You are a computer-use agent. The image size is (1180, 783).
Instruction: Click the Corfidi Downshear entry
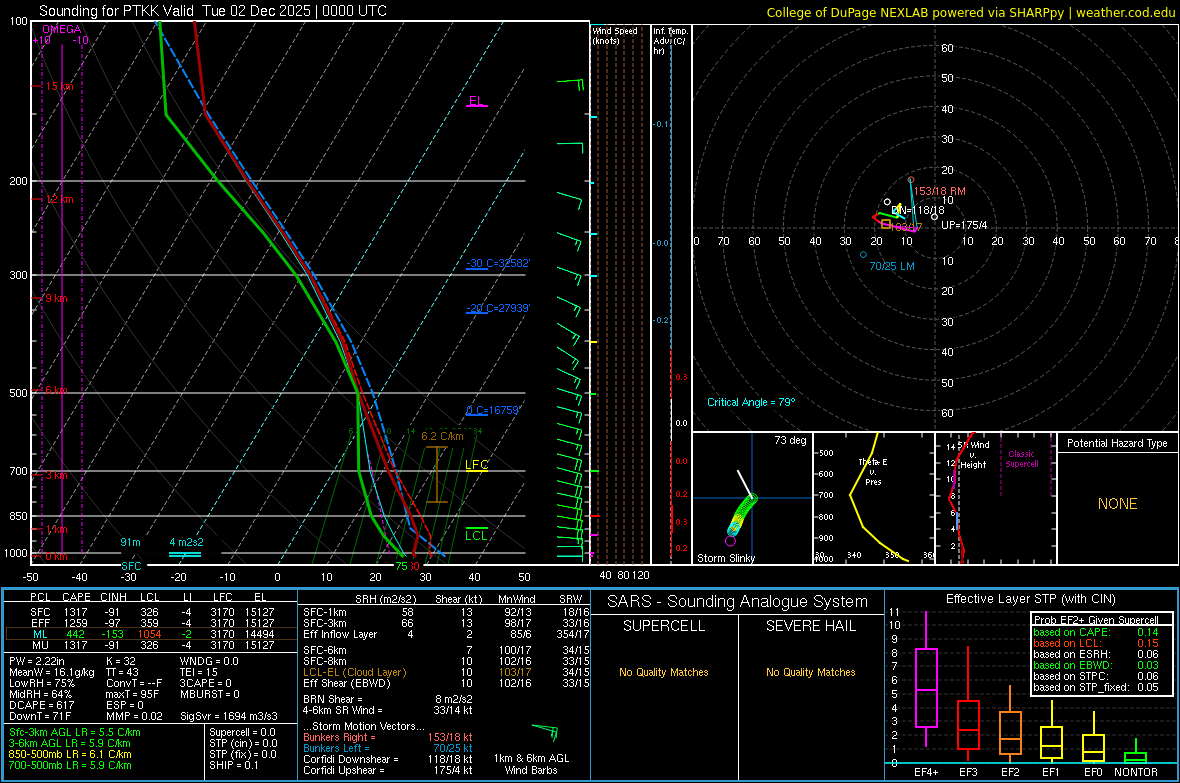click(388, 759)
